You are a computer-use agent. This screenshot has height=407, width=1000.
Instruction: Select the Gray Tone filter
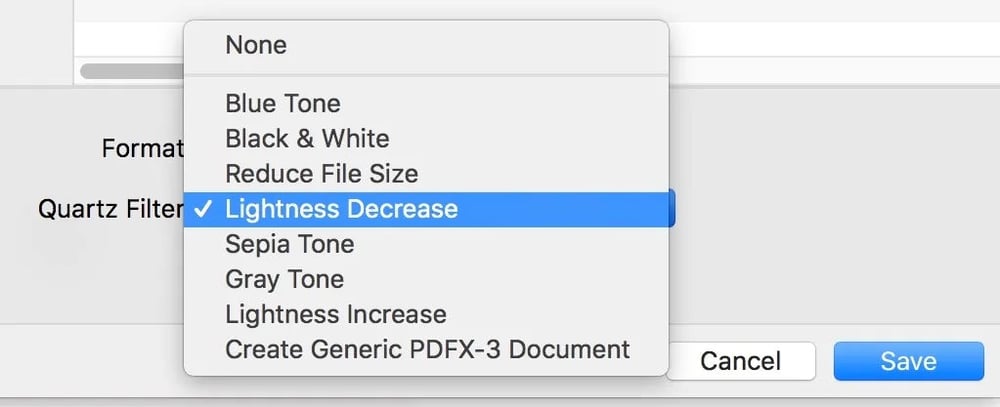pos(284,279)
